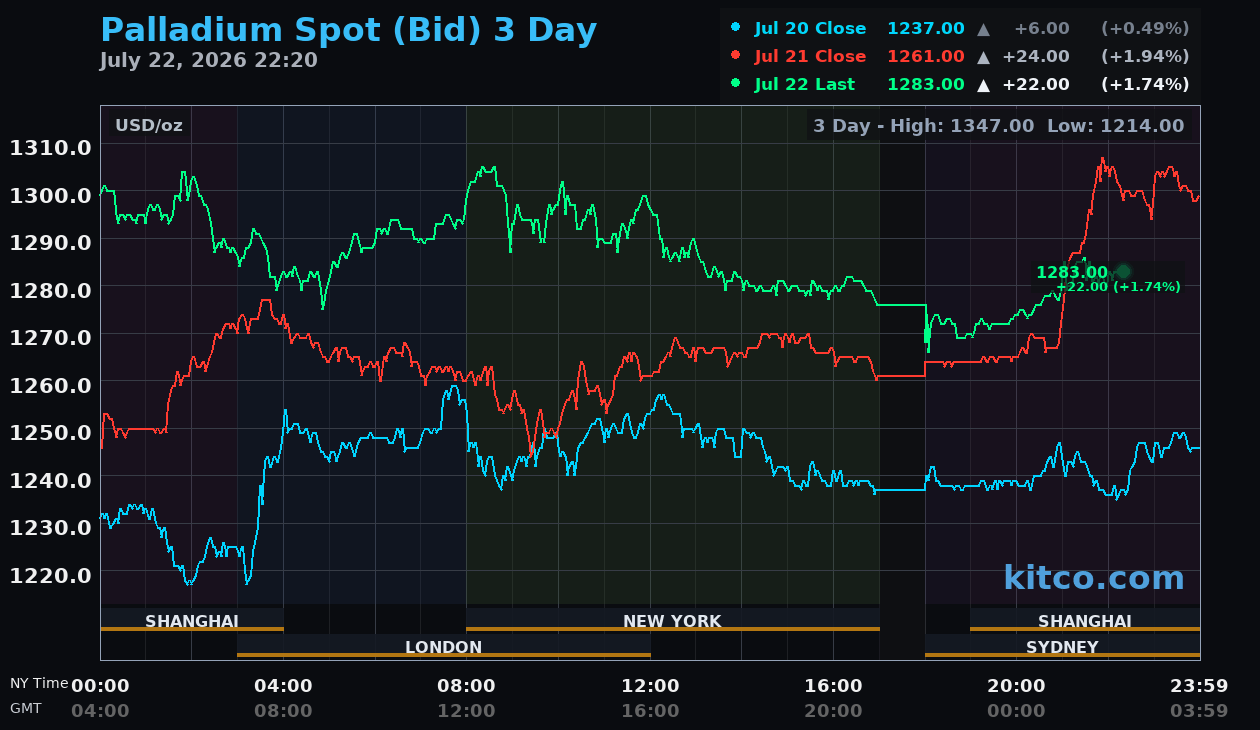Click the NY Time axis label
The height and width of the screenshot is (730, 1260).
[39, 683]
